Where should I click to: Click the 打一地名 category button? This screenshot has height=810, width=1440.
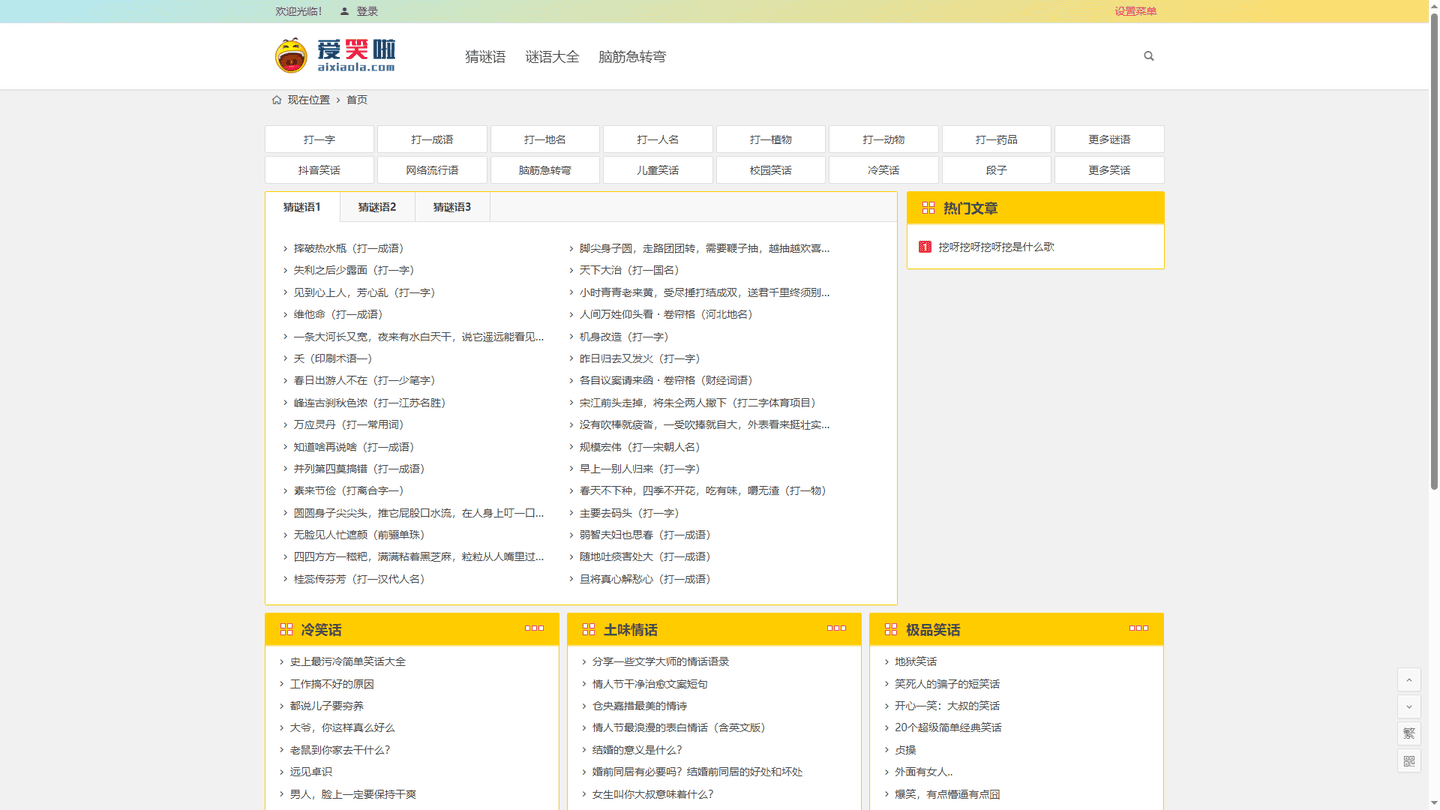tap(545, 139)
